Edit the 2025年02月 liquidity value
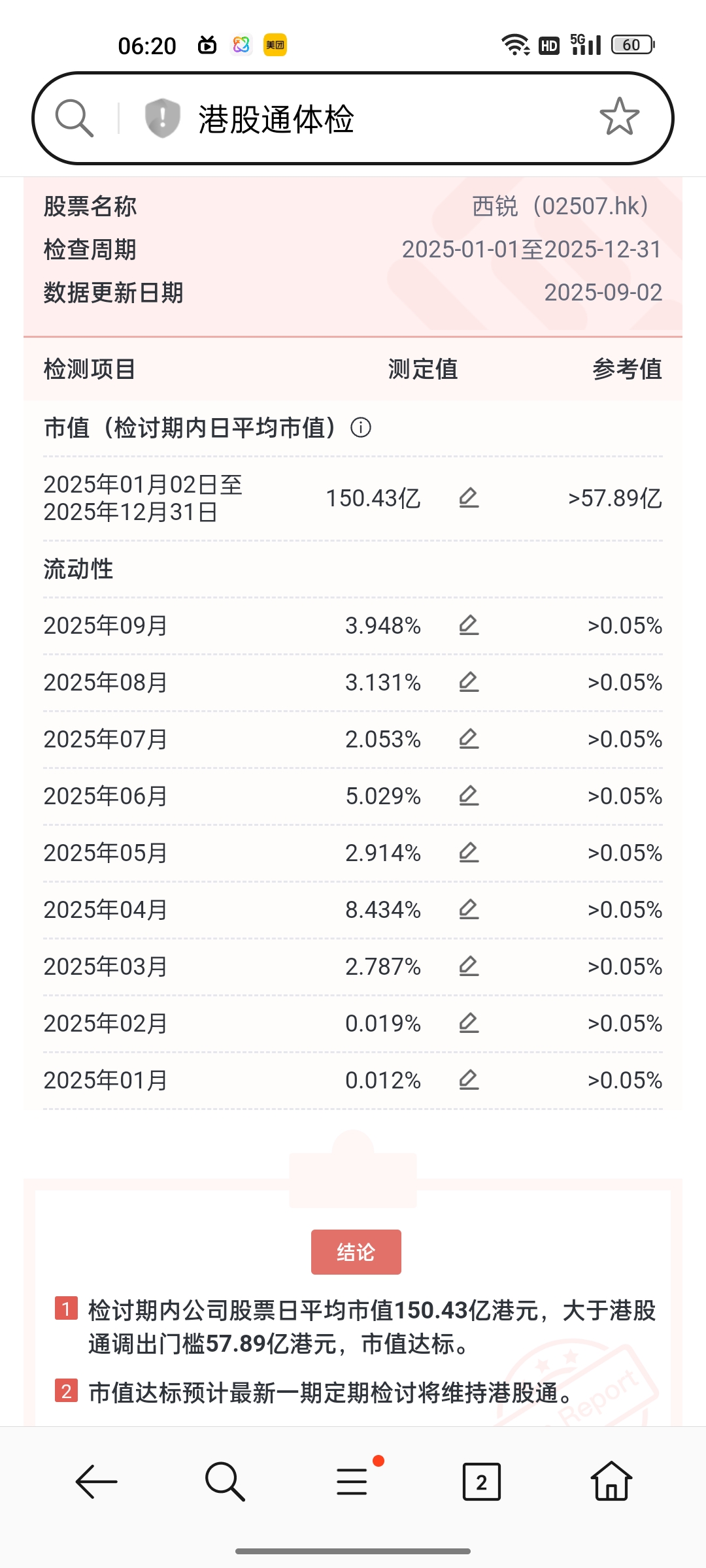Image resolution: width=706 pixels, height=1568 pixels. pyautogui.click(x=469, y=1023)
